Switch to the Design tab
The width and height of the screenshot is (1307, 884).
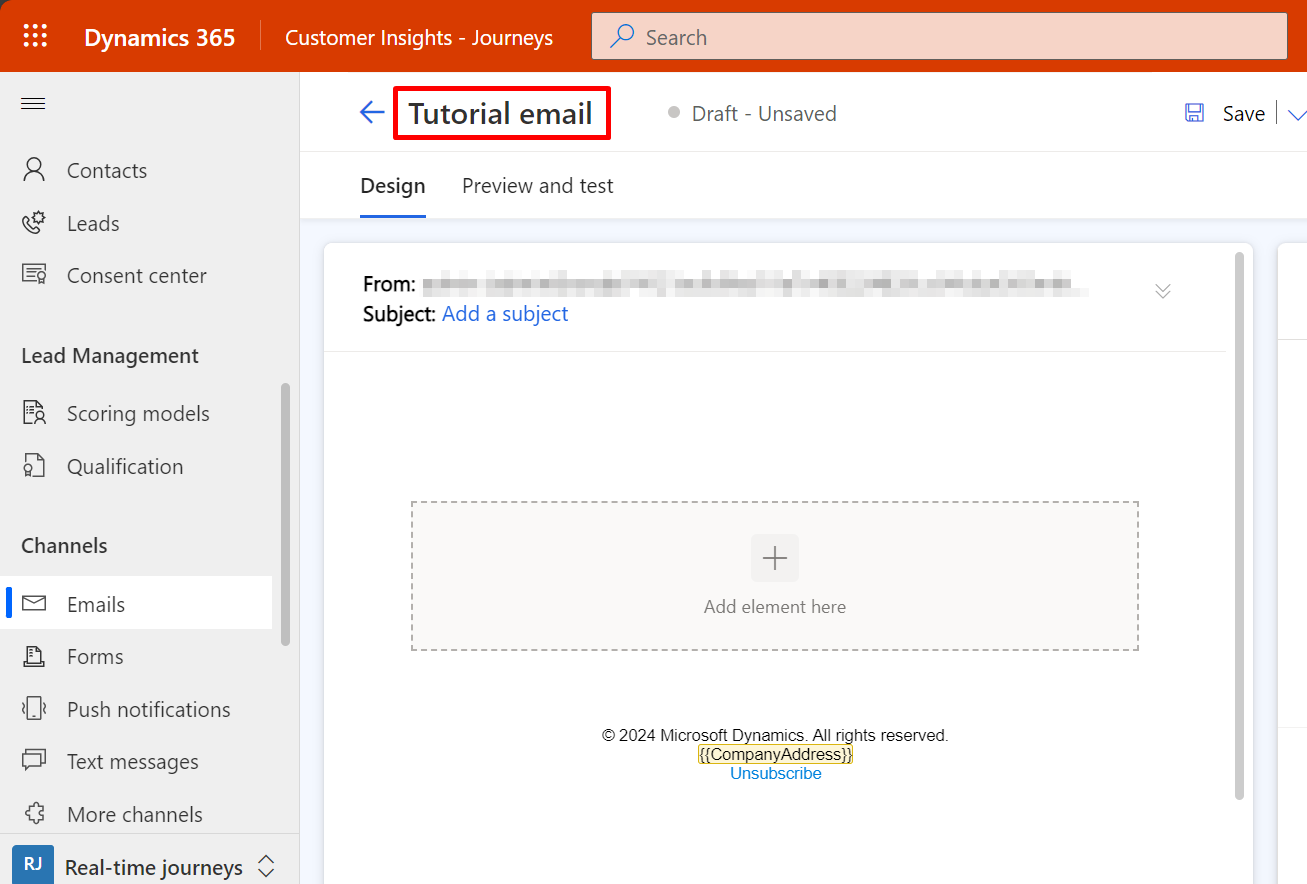(x=393, y=186)
